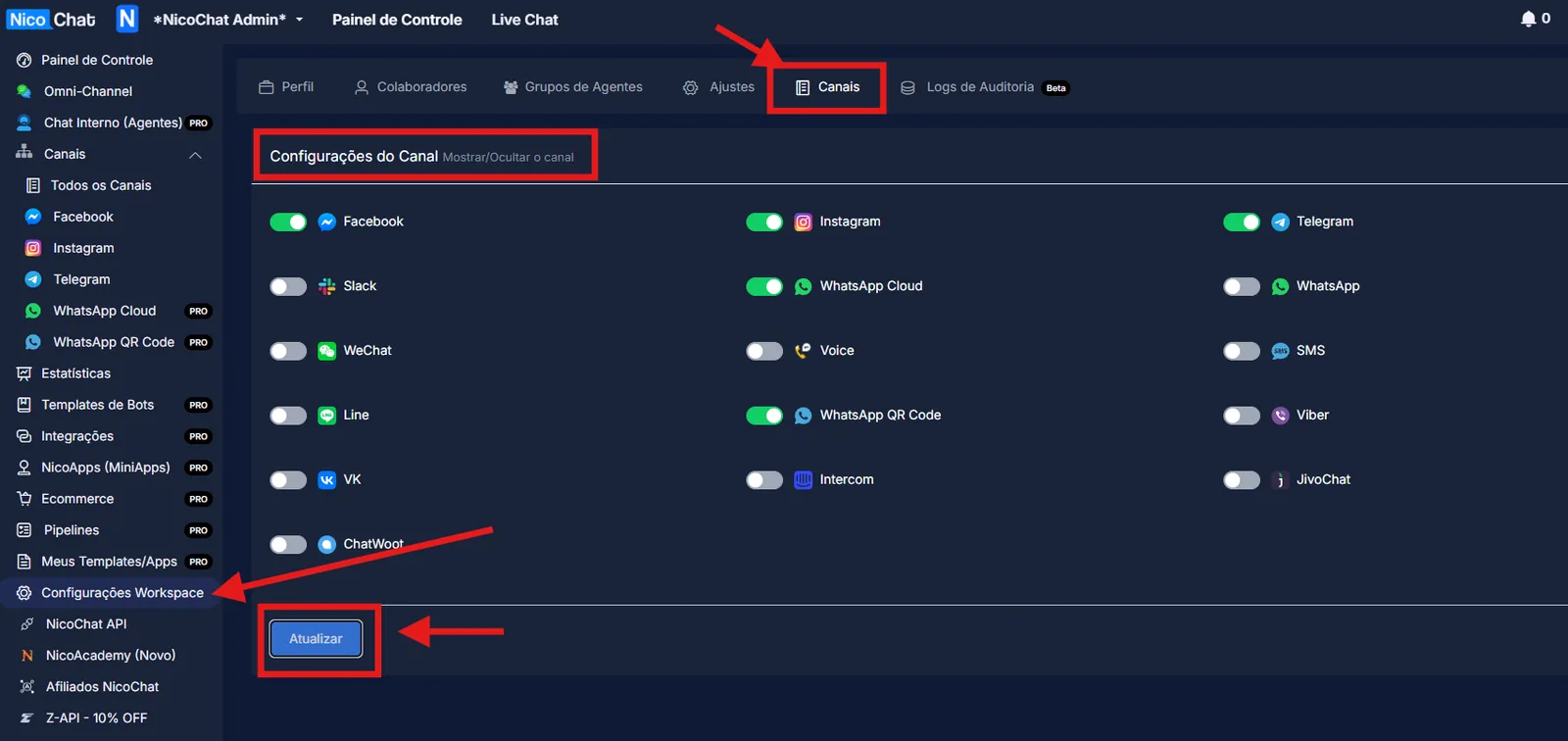Select the Canais tab

click(x=828, y=87)
